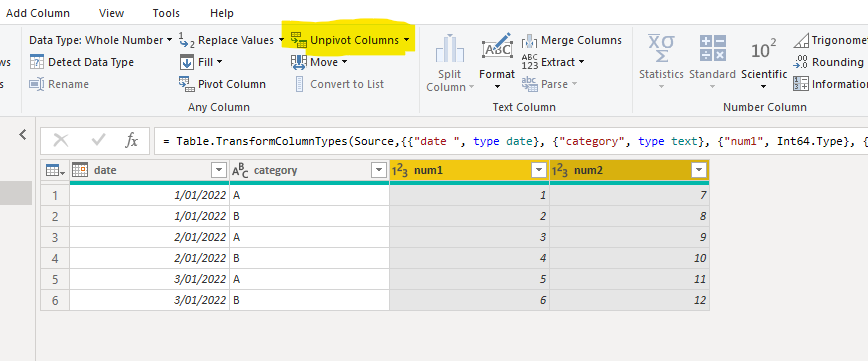The width and height of the screenshot is (868, 361).
Task: Select row number 4 header
Action: [55, 258]
